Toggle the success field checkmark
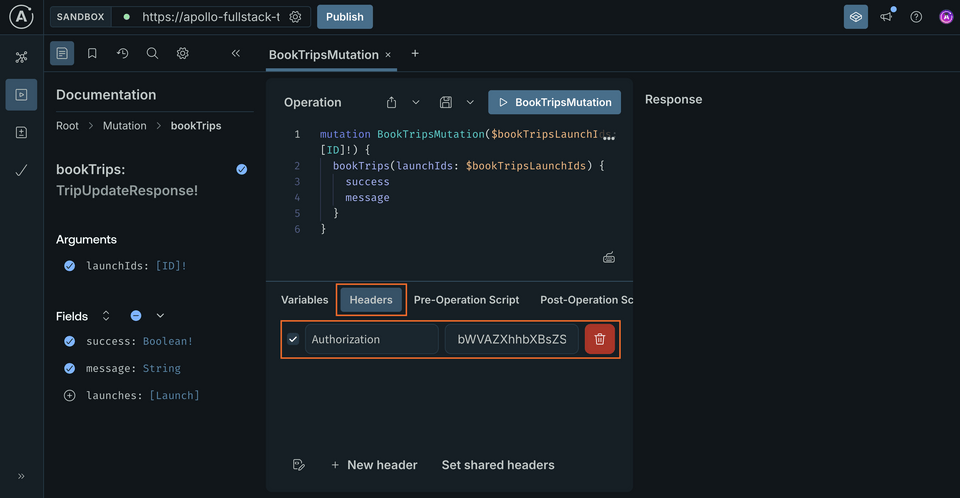 pyautogui.click(x=70, y=341)
